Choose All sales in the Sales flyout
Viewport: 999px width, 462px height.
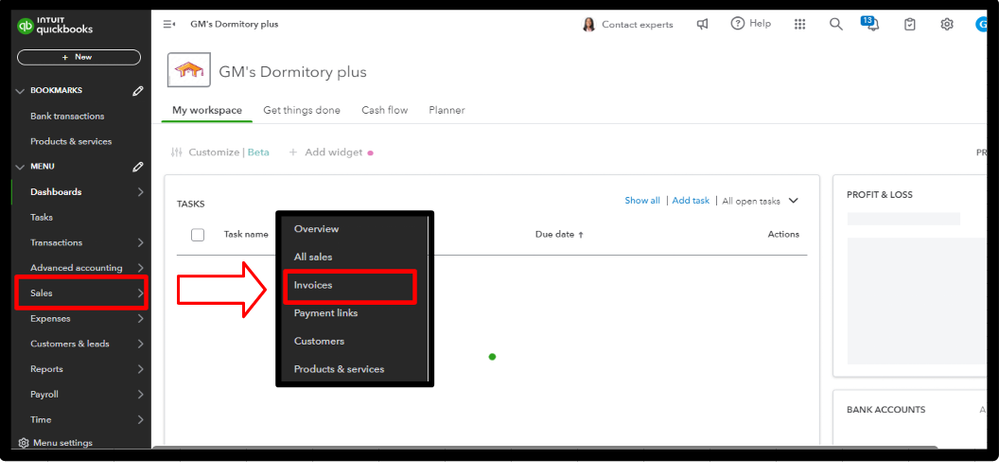pyautogui.click(x=313, y=257)
